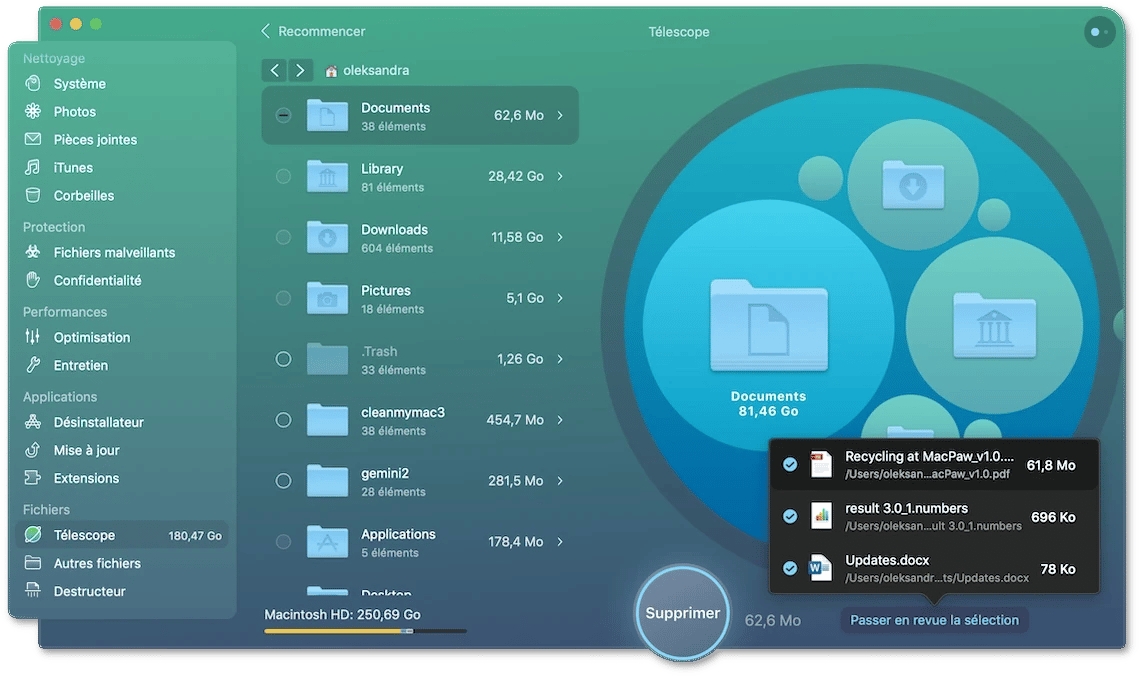Open Pièces jointes envelope icon
Image resolution: width=1139 pixels, height=677 pixels.
click(33, 139)
